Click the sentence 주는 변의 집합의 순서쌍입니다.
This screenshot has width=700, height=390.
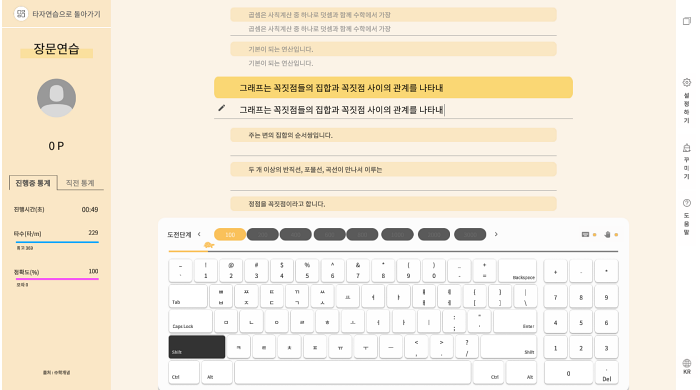393,135
